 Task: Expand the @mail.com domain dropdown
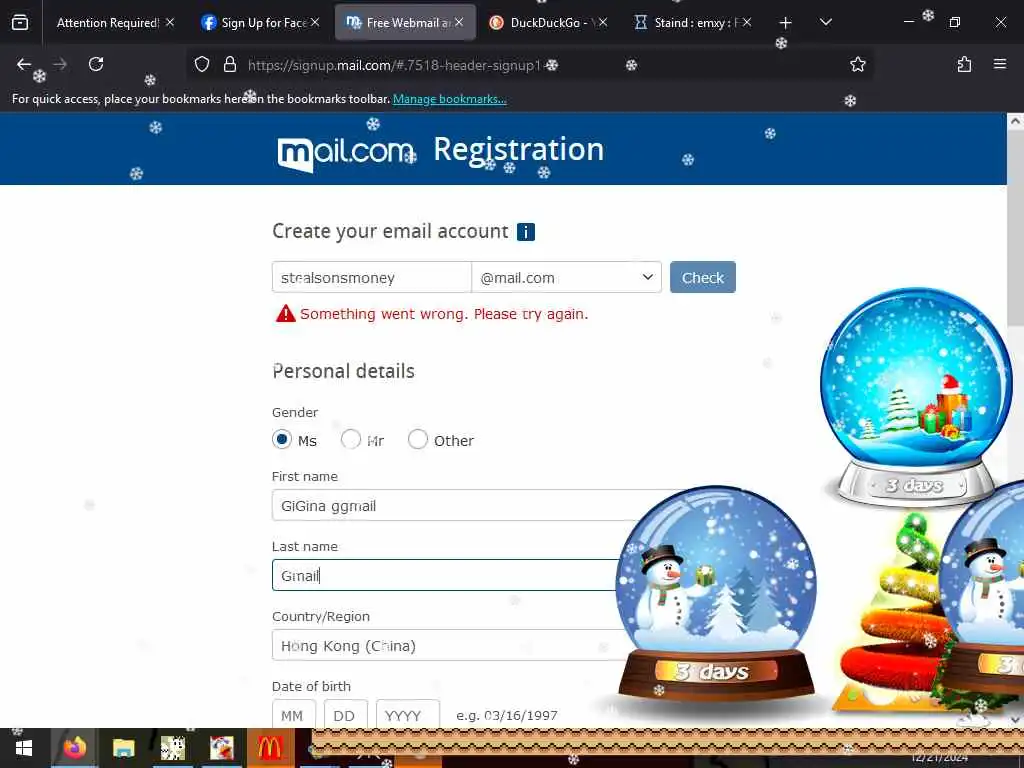pos(566,278)
